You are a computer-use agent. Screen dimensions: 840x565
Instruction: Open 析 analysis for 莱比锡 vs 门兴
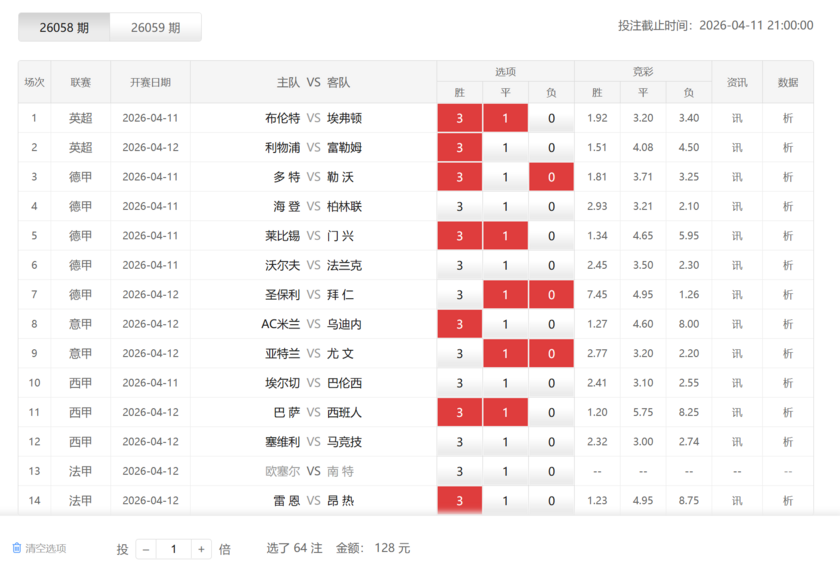point(788,236)
